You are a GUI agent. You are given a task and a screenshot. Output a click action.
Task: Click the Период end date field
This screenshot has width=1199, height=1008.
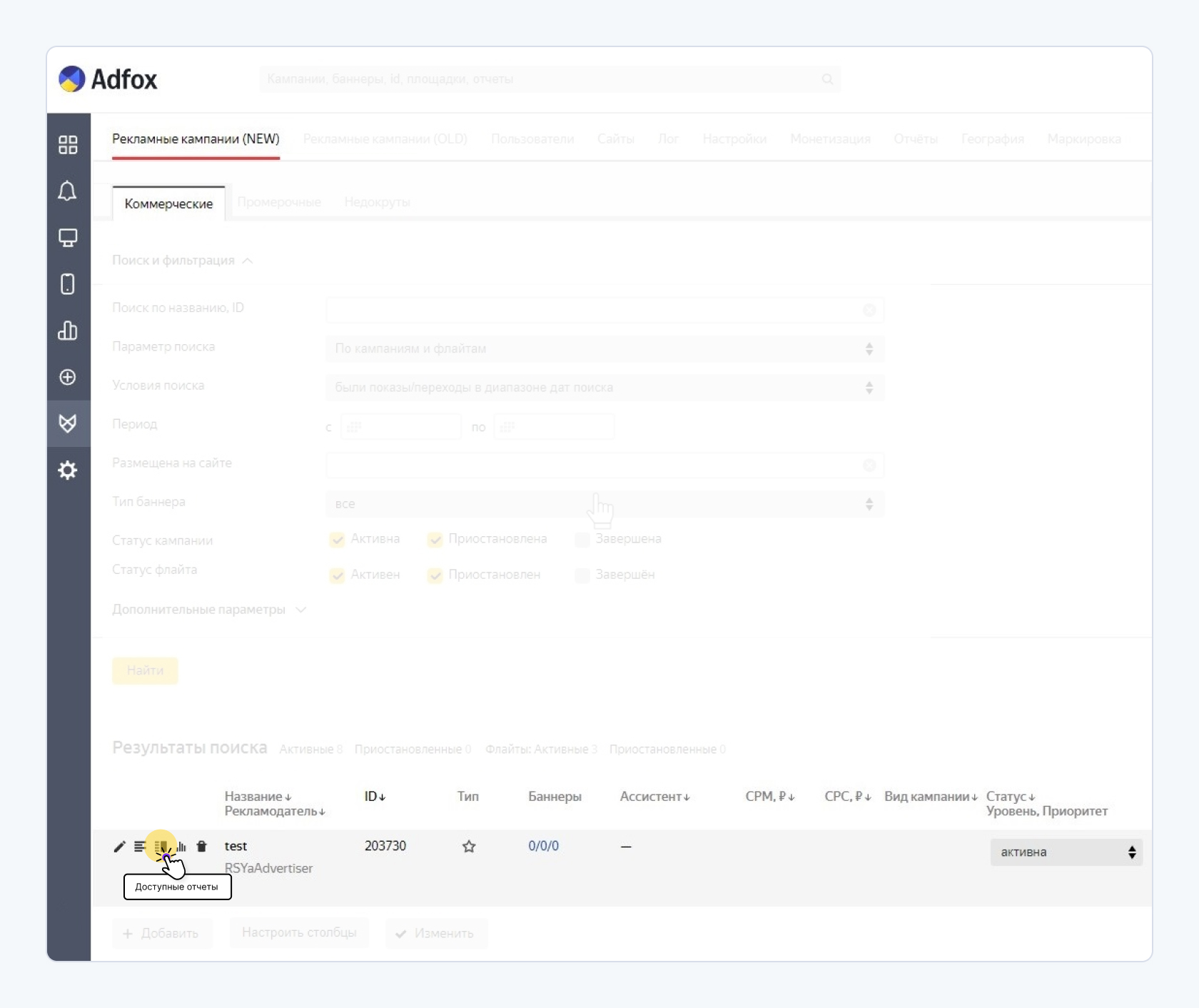[554, 427]
